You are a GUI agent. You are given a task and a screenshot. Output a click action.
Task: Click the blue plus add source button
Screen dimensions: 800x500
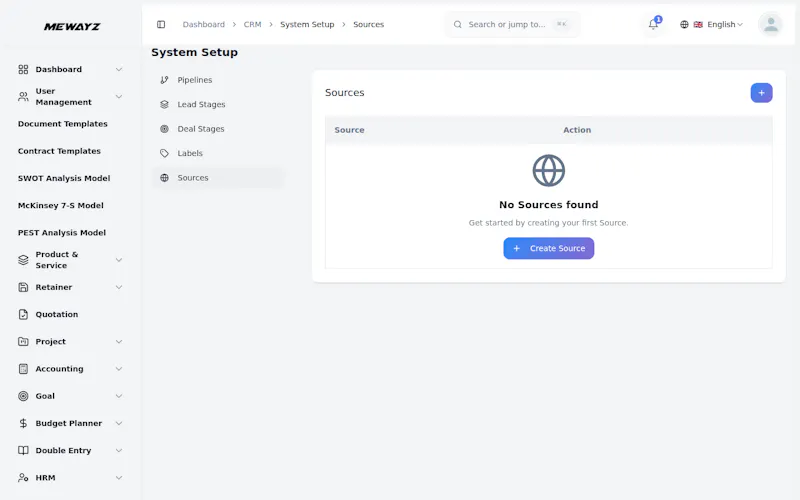761,93
